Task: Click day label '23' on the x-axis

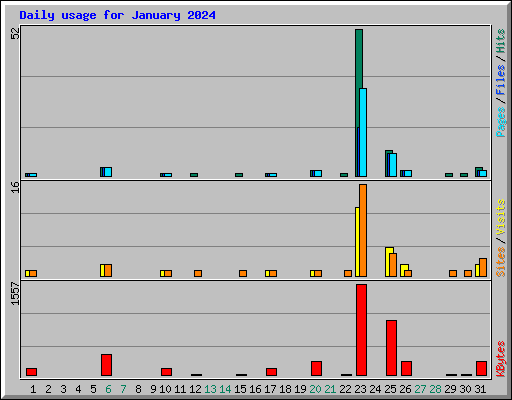Action: tap(360, 389)
